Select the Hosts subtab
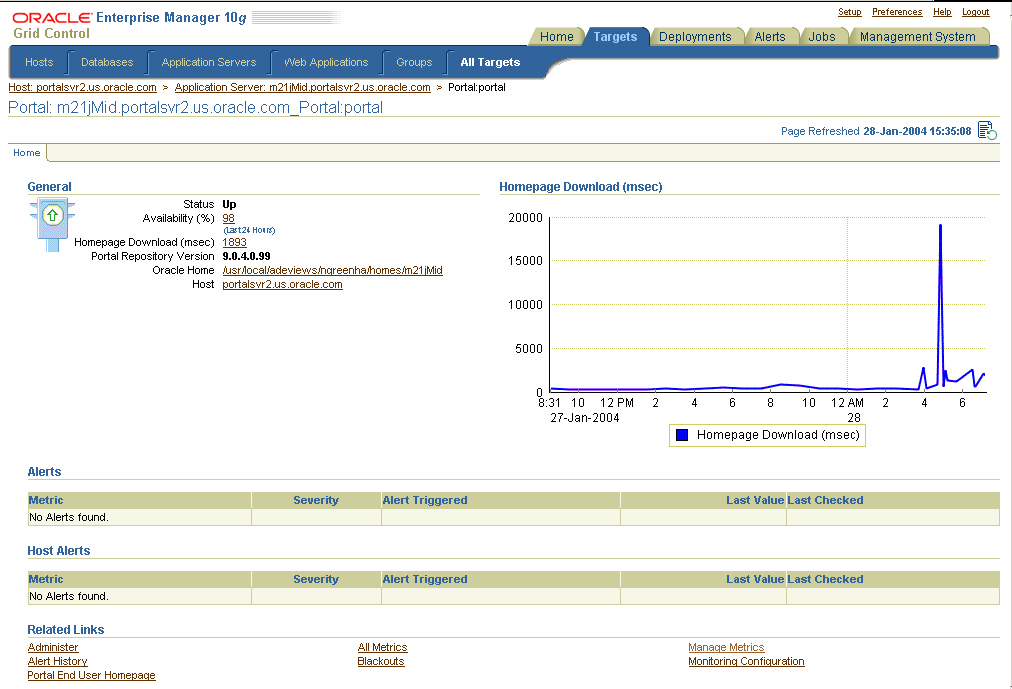Screen dimensions: 1012x689 point(39,62)
